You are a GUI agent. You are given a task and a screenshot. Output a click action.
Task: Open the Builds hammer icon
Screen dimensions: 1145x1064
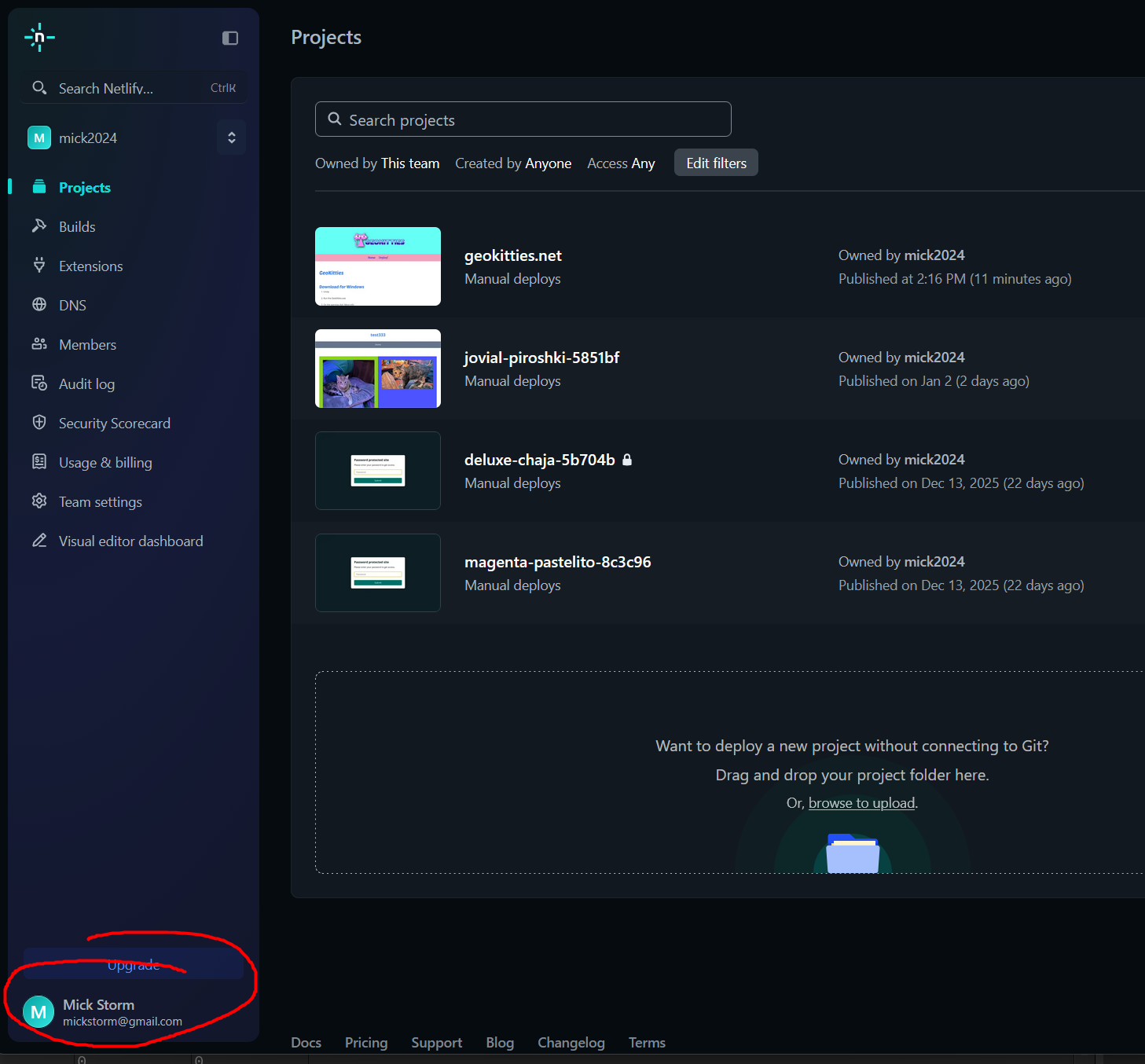click(39, 226)
